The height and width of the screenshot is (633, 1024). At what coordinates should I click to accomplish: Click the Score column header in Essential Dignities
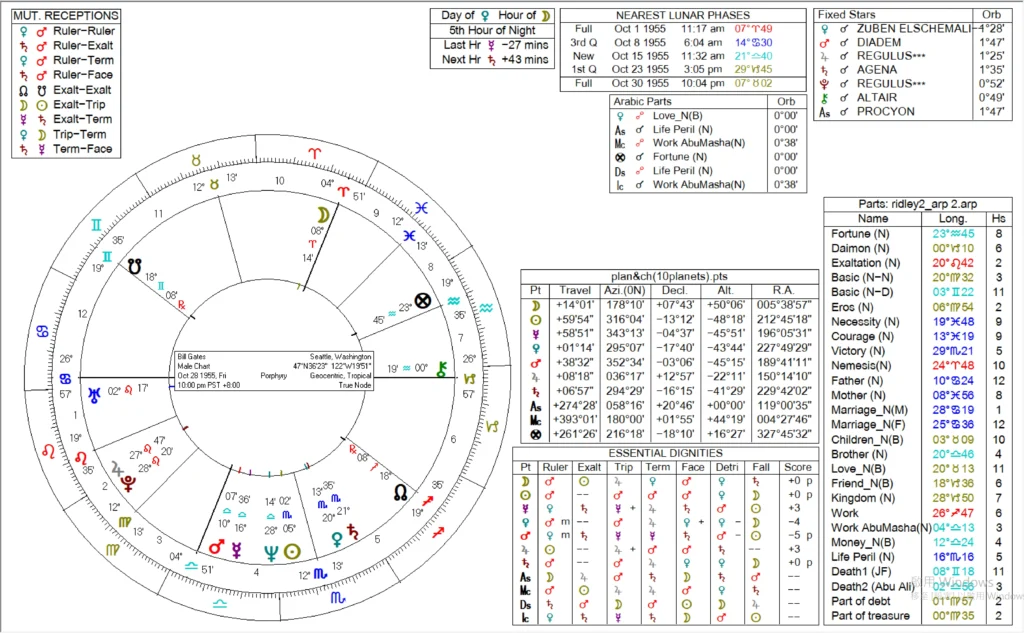pyautogui.click(x=799, y=467)
